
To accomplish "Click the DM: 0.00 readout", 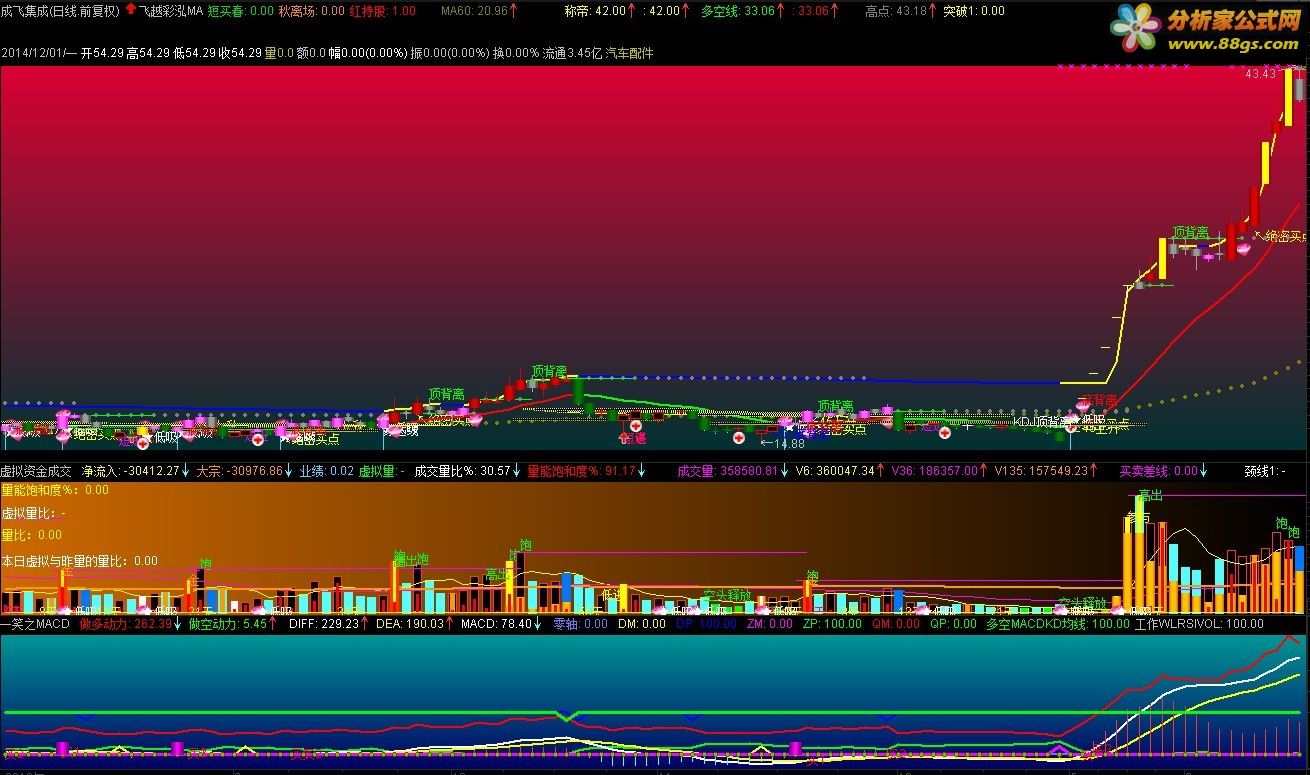I will pos(641,624).
